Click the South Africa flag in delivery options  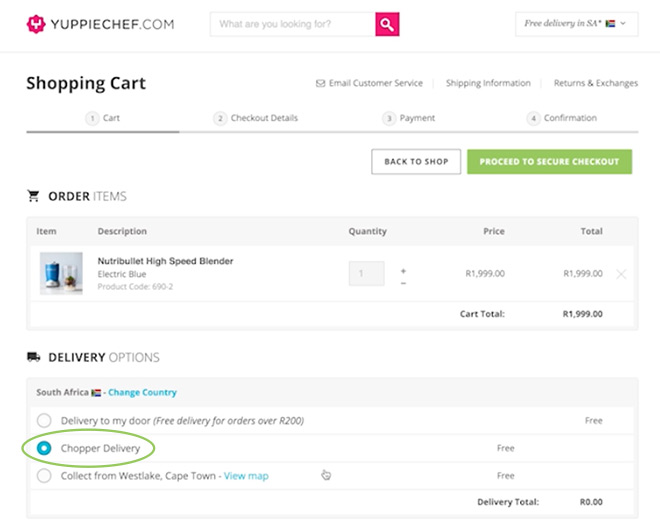point(96,392)
